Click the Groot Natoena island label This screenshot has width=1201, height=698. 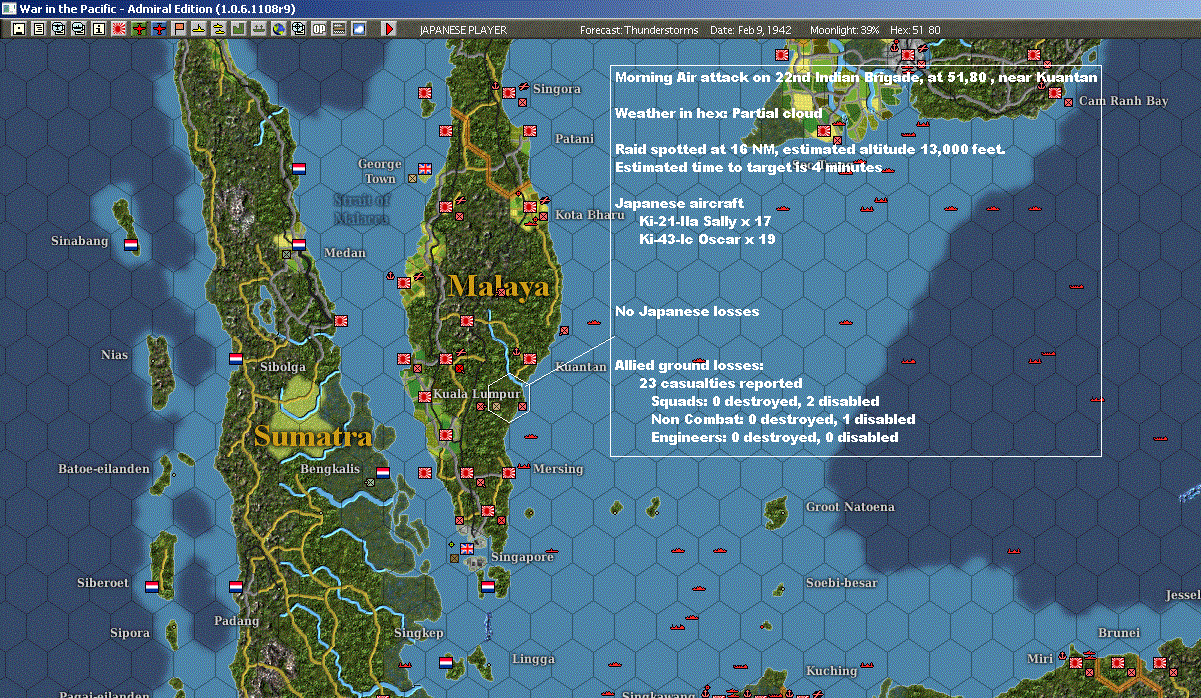coord(850,507)
